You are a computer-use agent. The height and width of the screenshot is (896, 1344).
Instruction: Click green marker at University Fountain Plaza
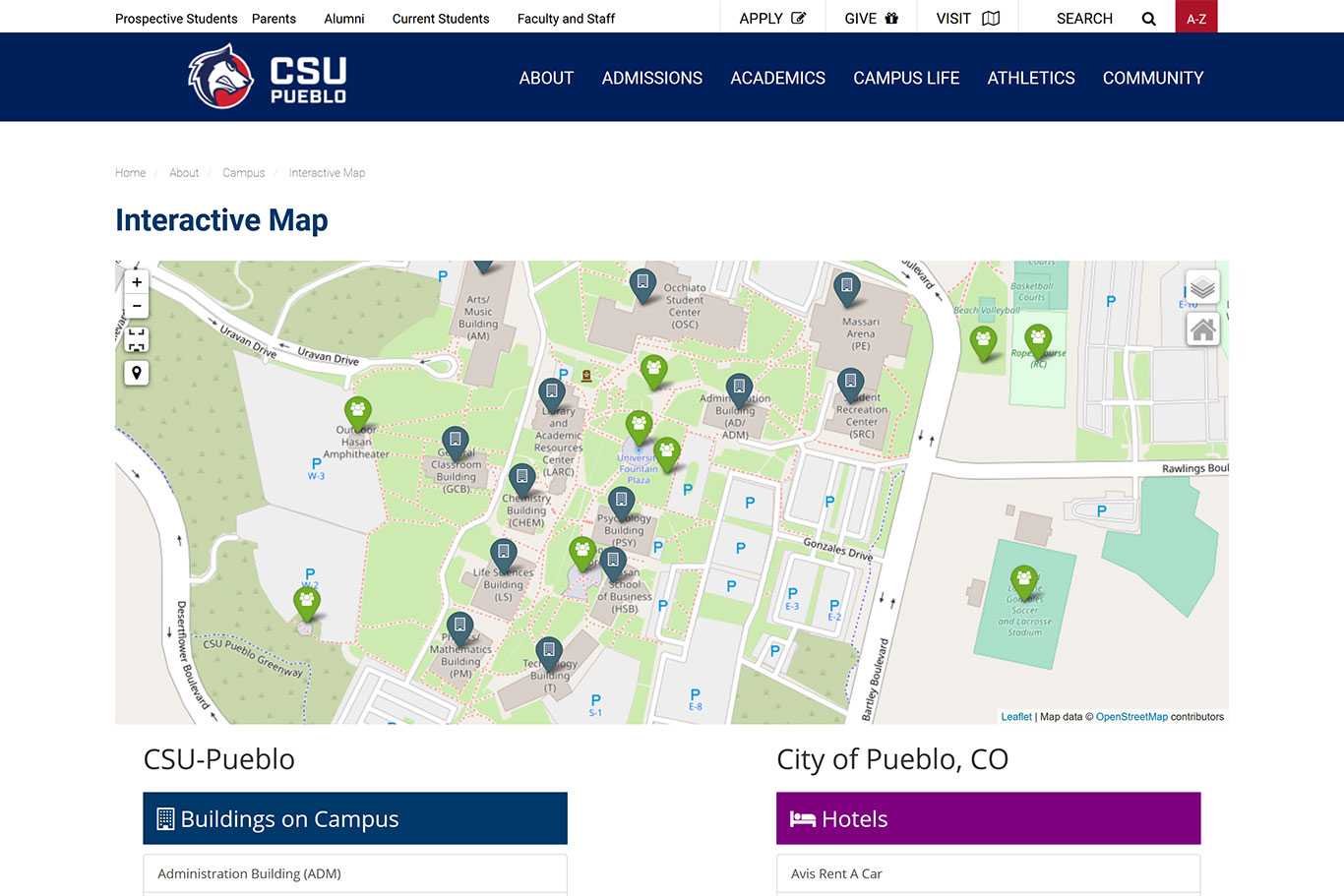tap(640, 429)
